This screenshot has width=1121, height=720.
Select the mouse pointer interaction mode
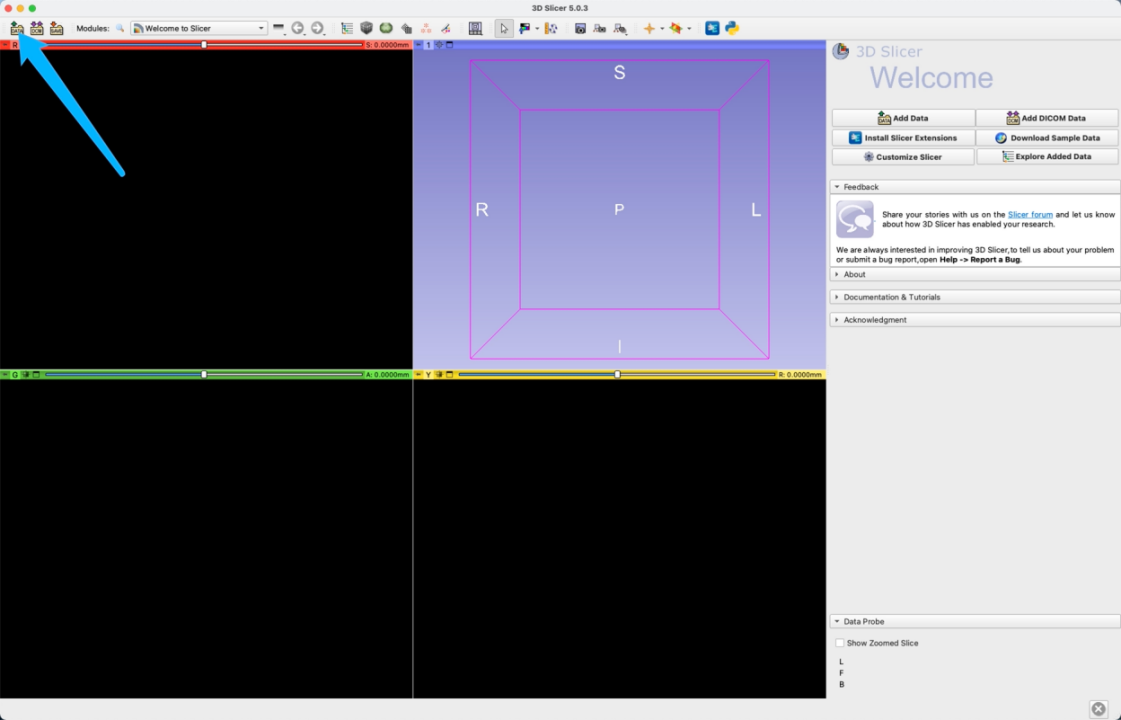[x=504, y=29]
